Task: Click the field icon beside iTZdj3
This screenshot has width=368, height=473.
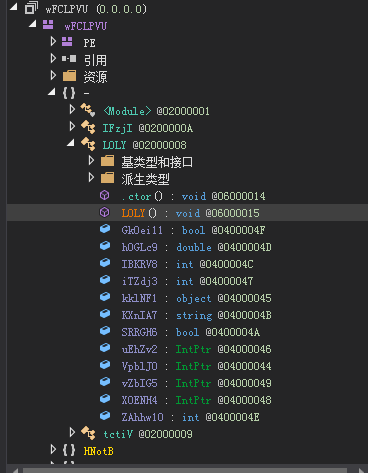Action: [x=105, y=280]
